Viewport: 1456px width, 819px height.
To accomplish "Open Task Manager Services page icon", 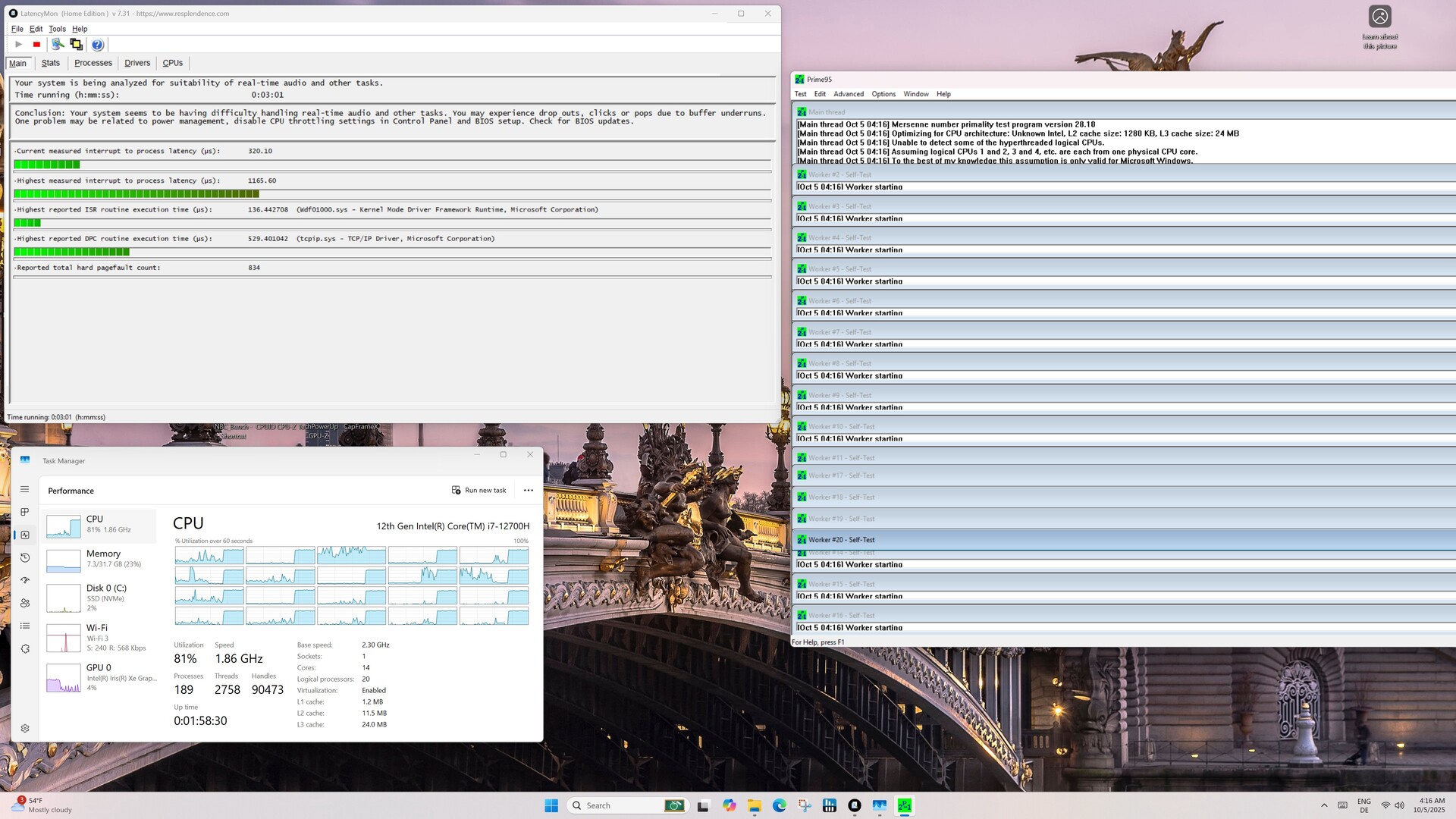I will coord(25,649).
